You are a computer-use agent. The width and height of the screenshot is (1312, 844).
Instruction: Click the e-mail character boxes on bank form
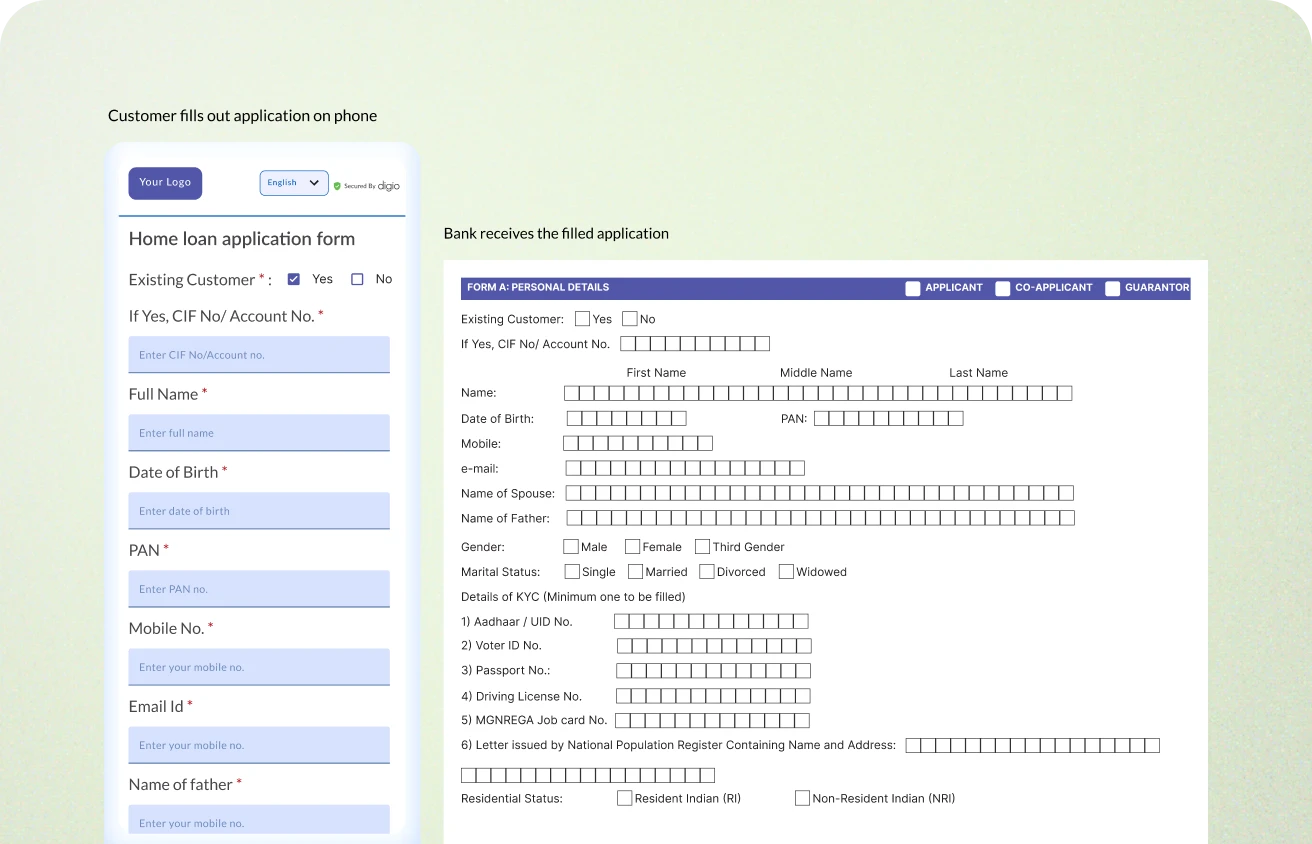(x=685, y=468)
